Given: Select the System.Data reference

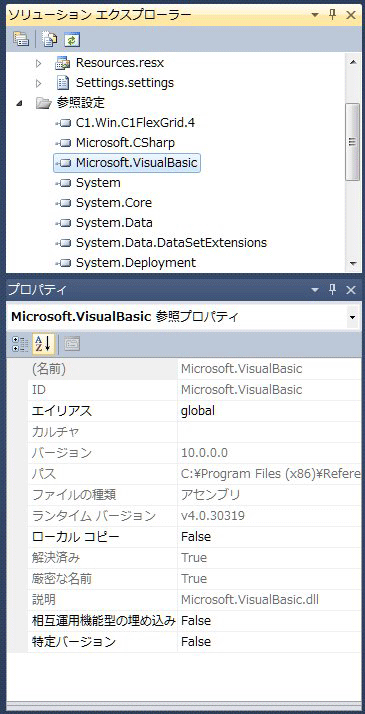Looking at the screenshot, I should click(114, 223).
